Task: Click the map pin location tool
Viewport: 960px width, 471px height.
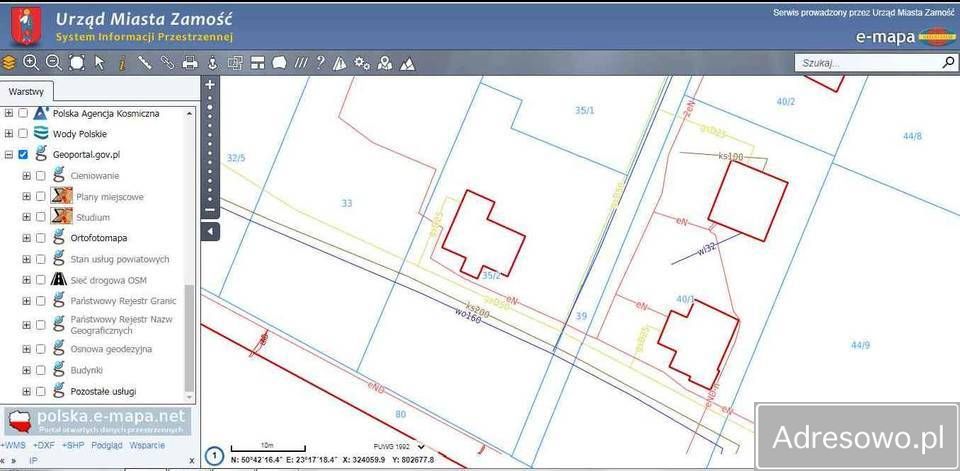Action: 384,63
